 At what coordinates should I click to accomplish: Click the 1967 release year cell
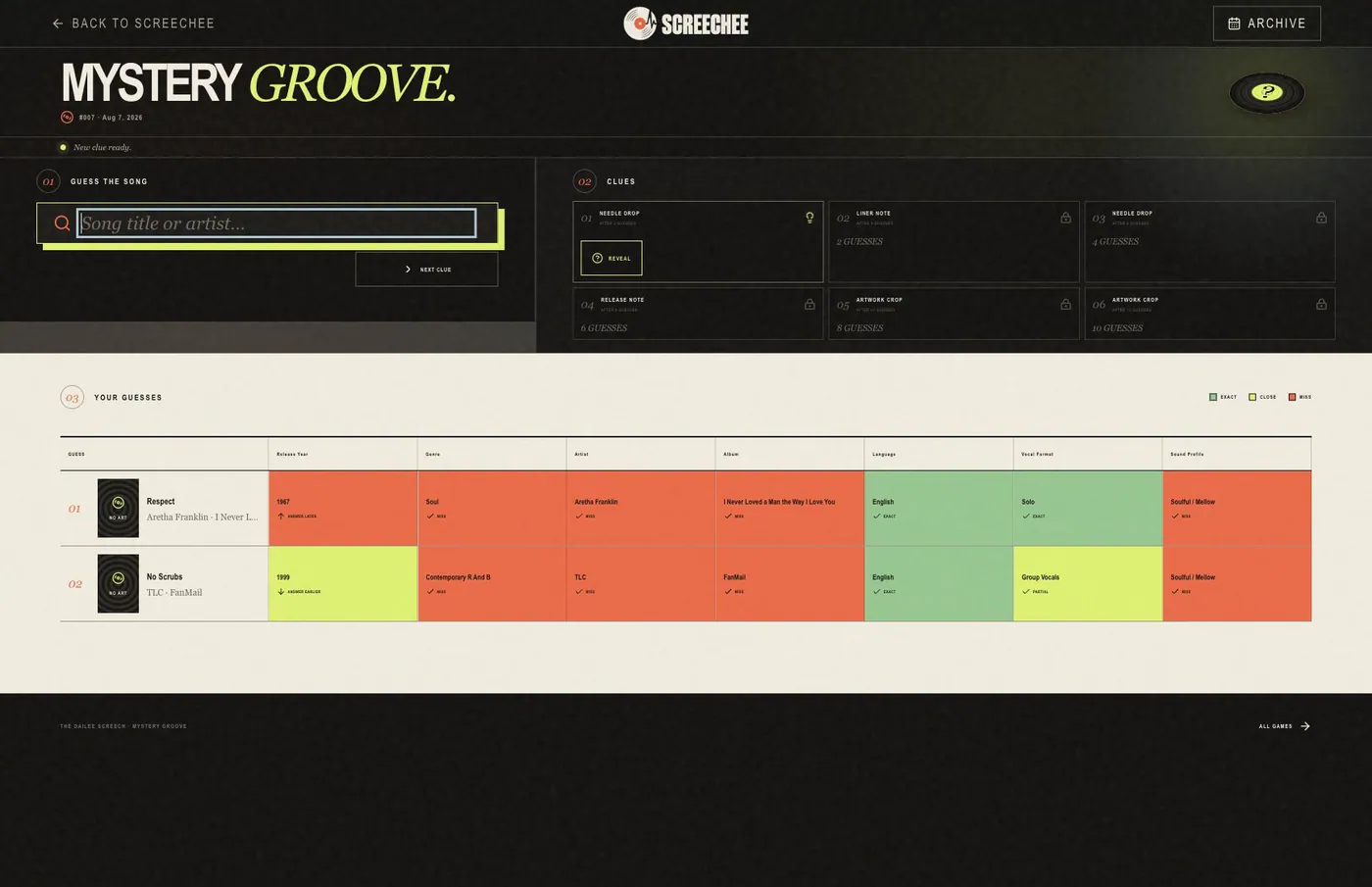tap(343, 509)
